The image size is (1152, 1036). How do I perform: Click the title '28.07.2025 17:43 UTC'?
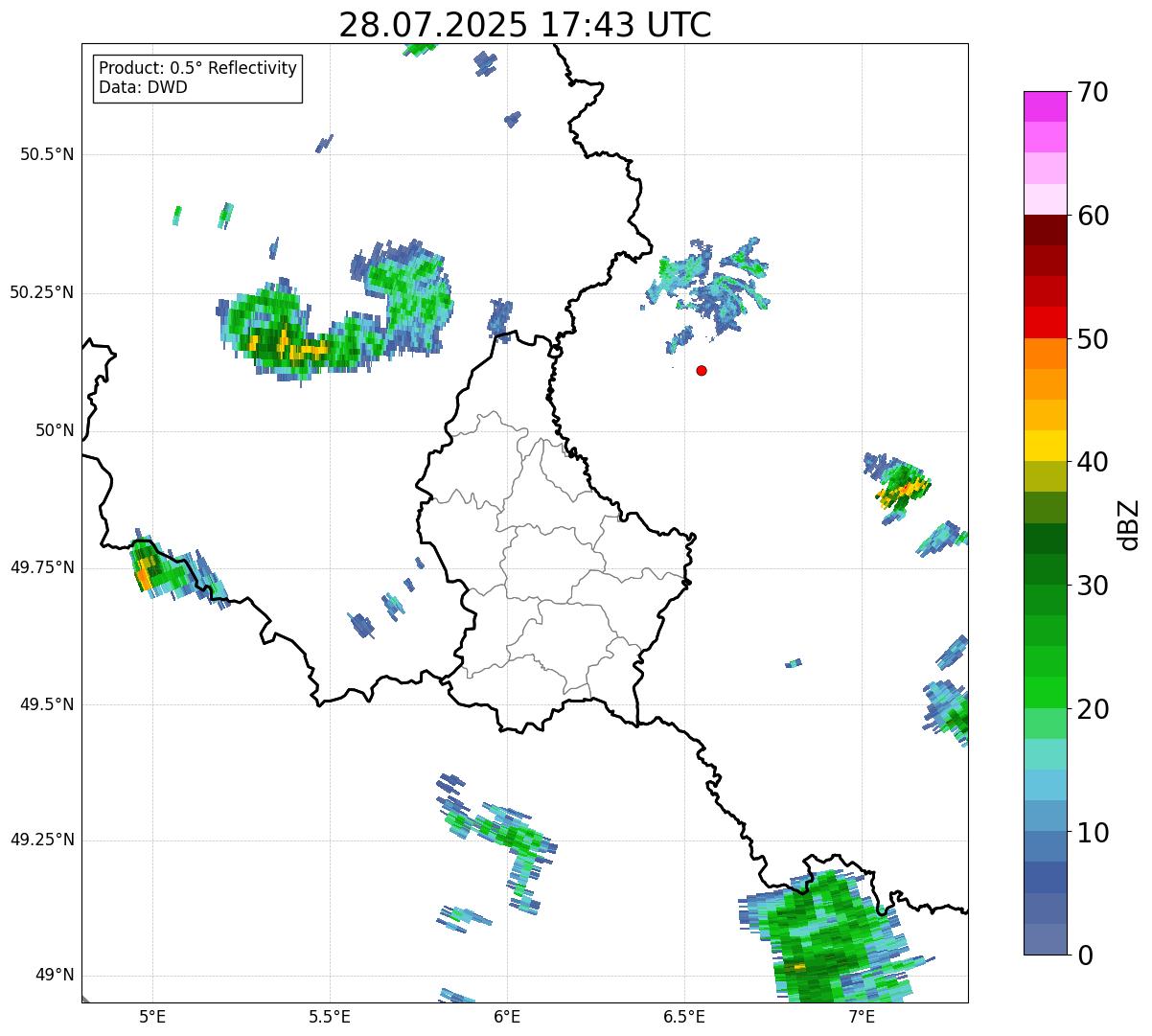525,25
